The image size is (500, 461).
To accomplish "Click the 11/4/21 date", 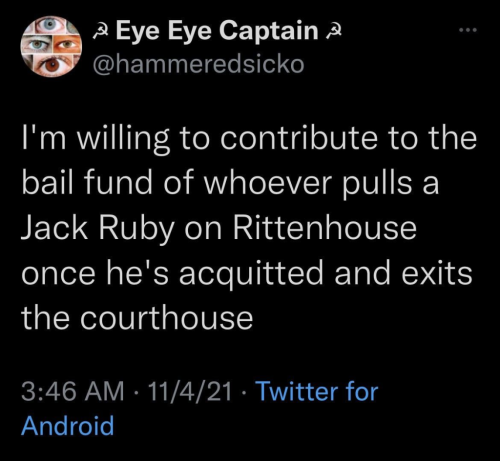I will (x=190, y=391).
